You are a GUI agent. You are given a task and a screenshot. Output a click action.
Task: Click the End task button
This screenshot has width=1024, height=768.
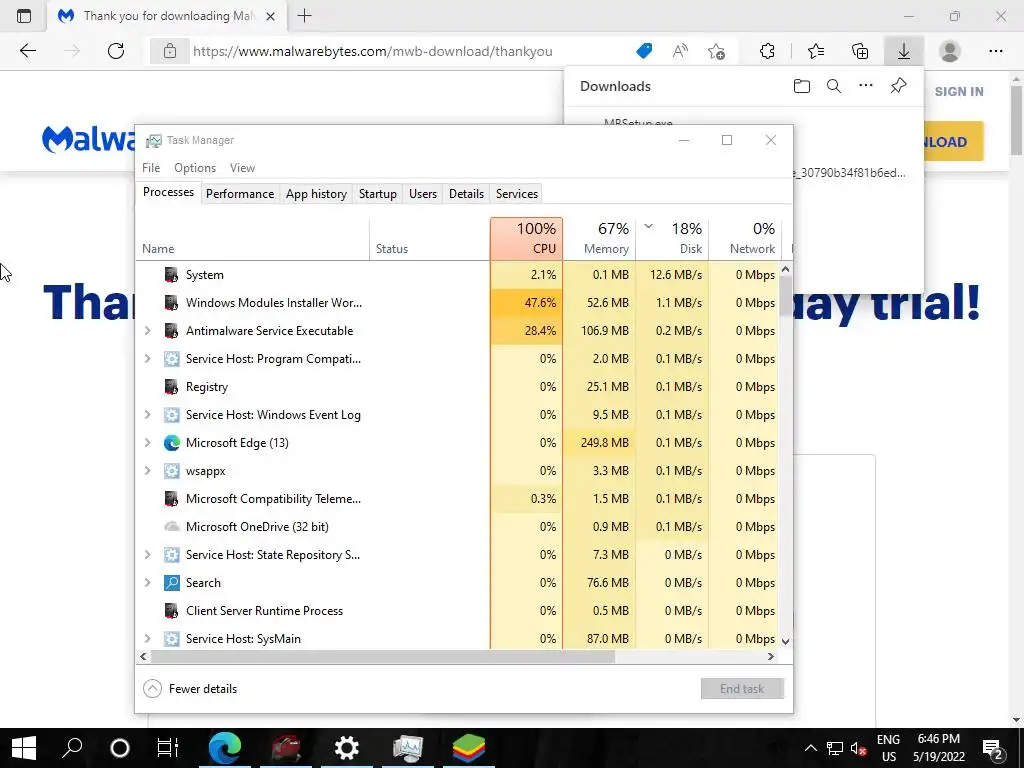tap(742, 688)
